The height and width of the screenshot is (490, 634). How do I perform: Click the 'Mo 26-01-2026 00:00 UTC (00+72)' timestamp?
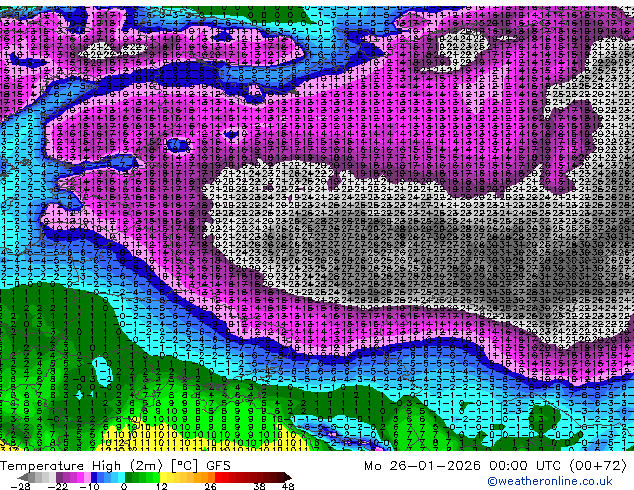495,466
